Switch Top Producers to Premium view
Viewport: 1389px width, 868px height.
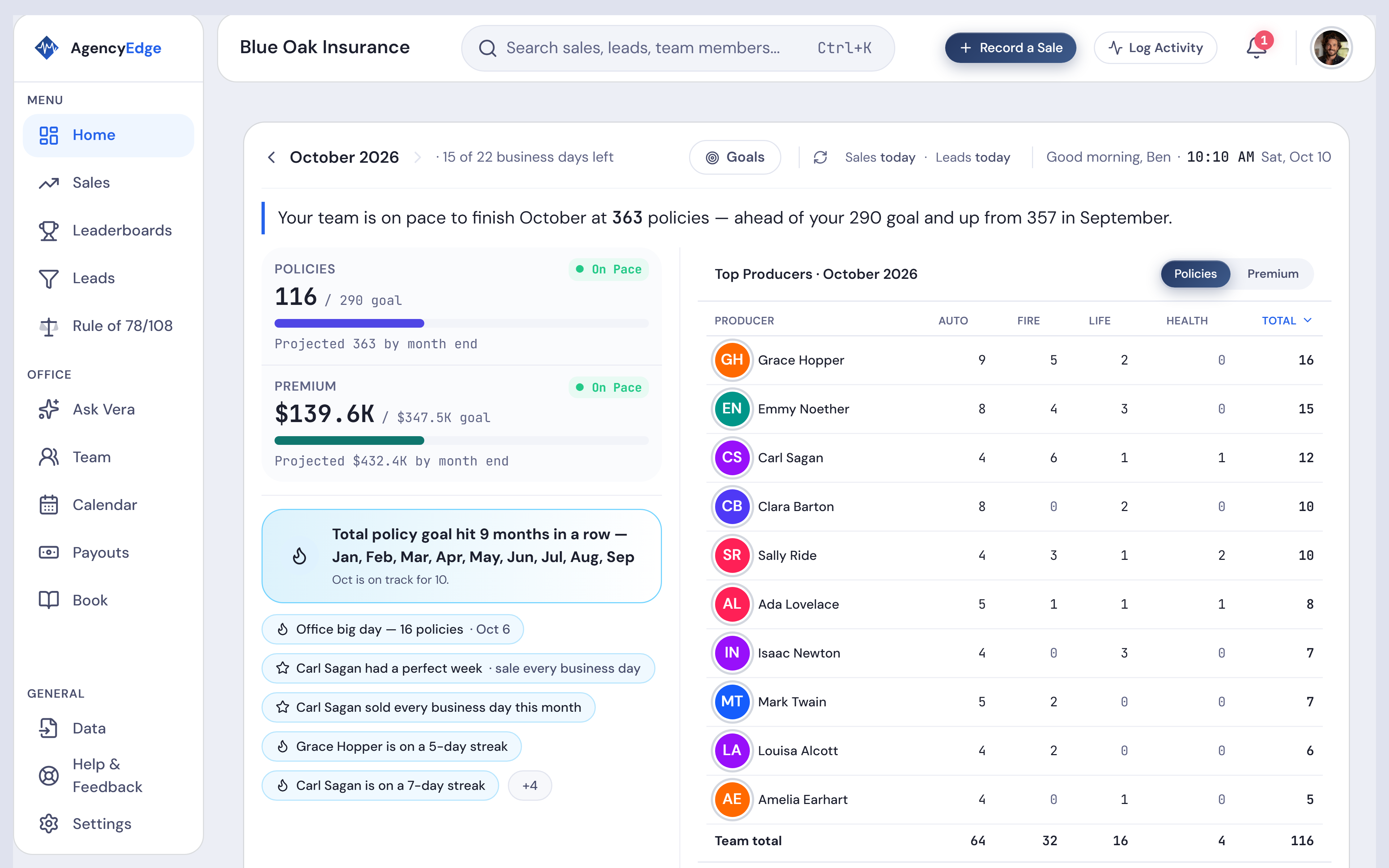coord(1273,274)
